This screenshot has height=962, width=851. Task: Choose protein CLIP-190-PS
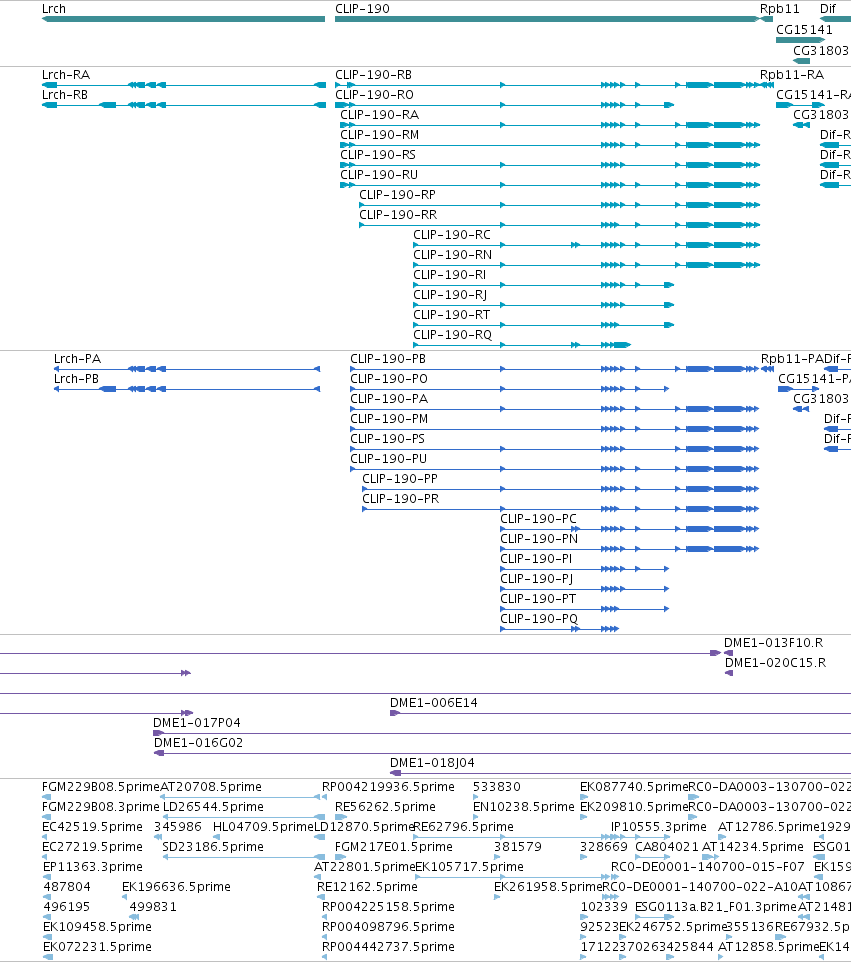coord(387,439)
